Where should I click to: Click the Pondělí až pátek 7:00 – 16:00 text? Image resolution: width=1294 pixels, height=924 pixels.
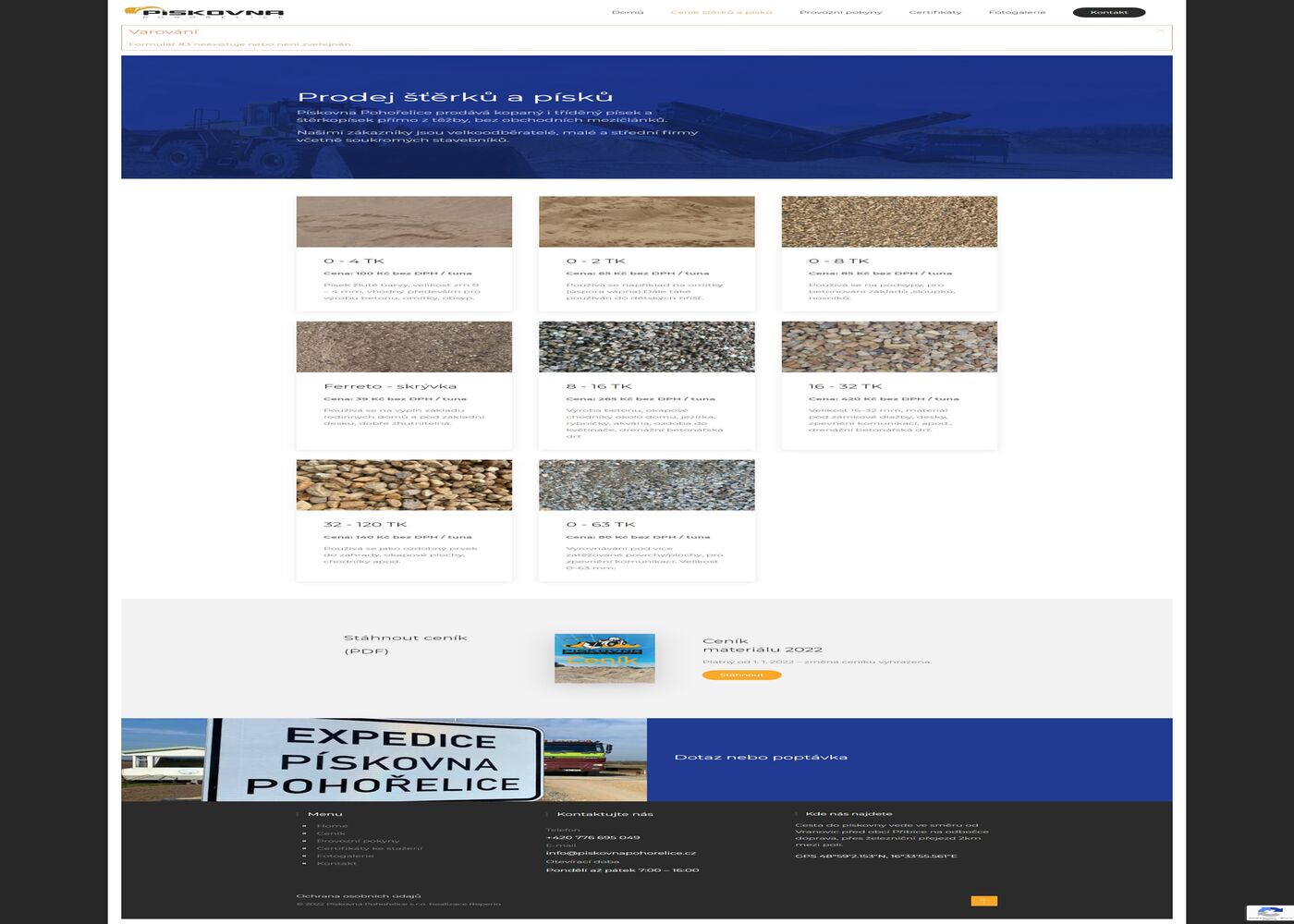click(622, 869)
